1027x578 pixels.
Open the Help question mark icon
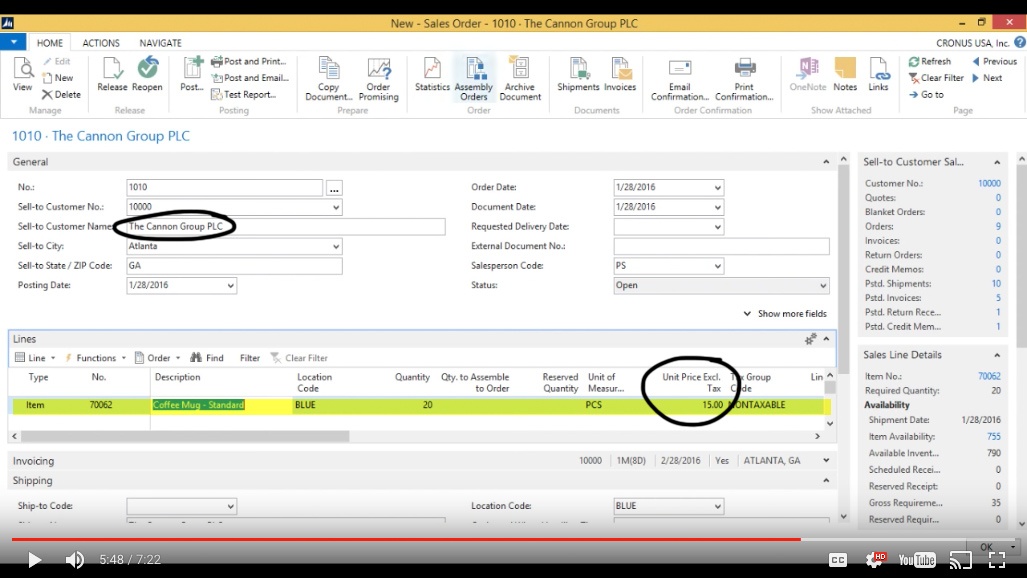click(1019, 42)
